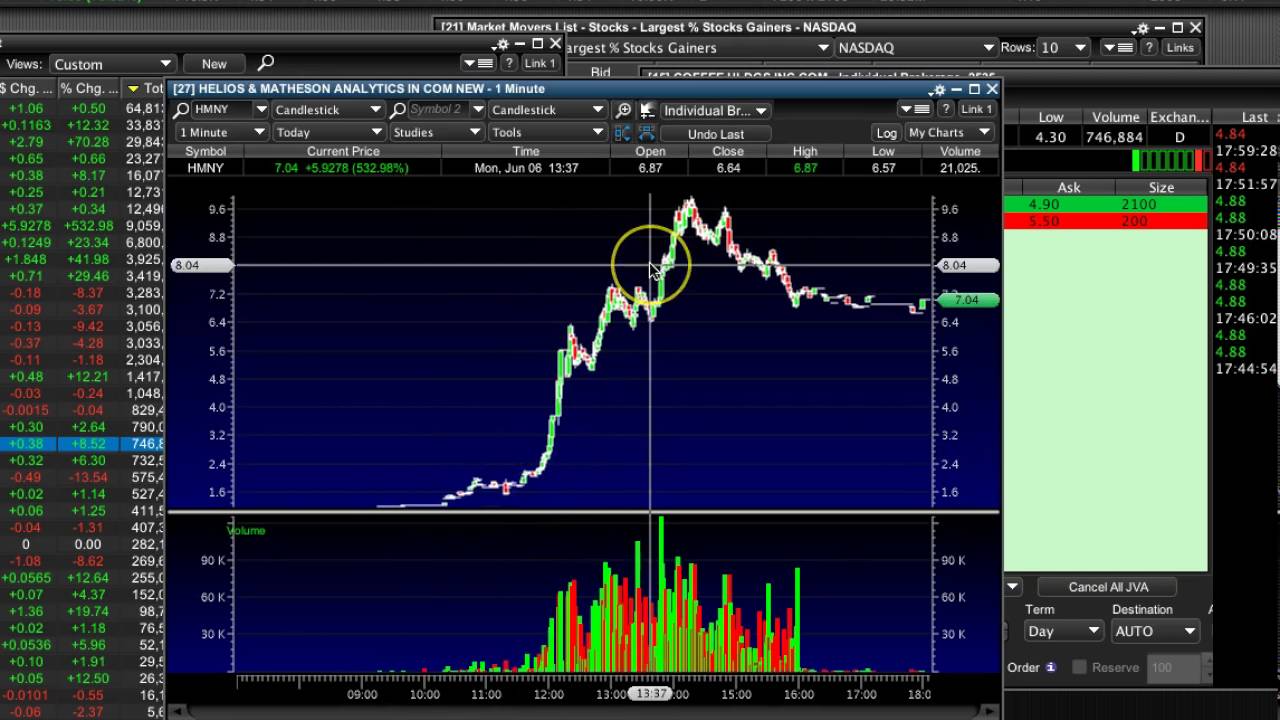
Task: Open the Term Day dropdown
Action: (1063, 631)
